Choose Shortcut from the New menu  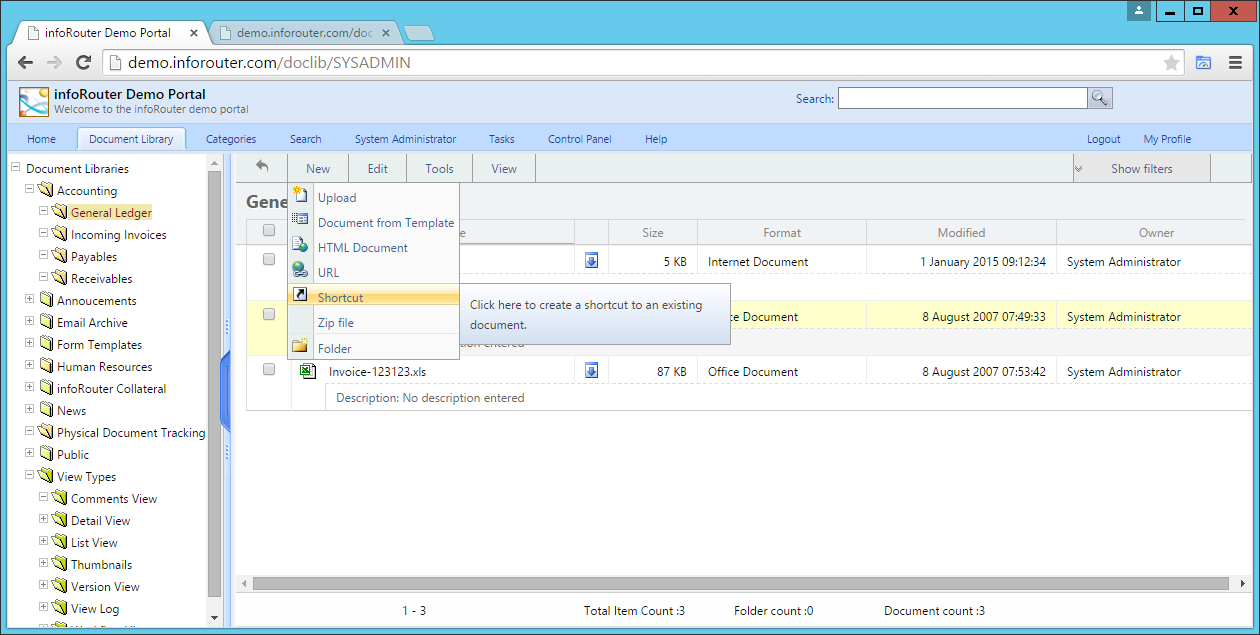tap(373, 297)
